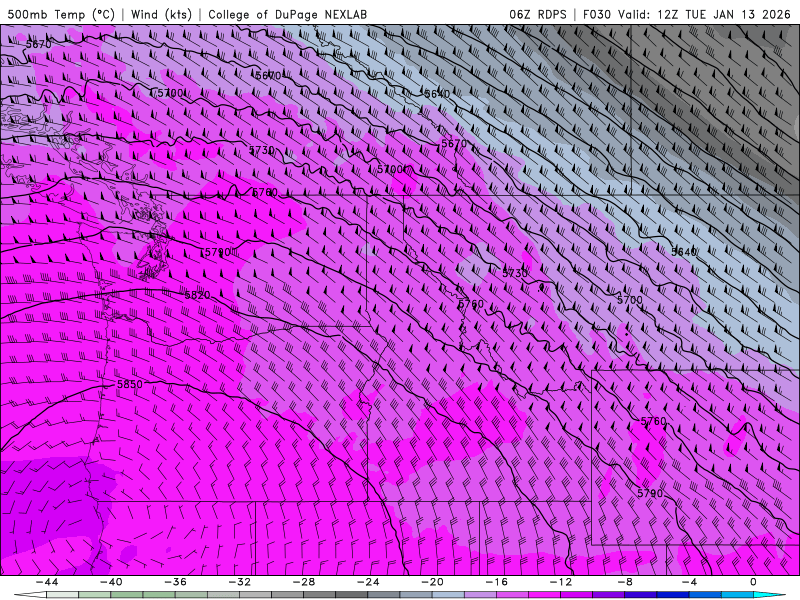This screenshot has height=600, width=800.
Task: Click the -20 color scale label
Action: (x=432, y=582)
